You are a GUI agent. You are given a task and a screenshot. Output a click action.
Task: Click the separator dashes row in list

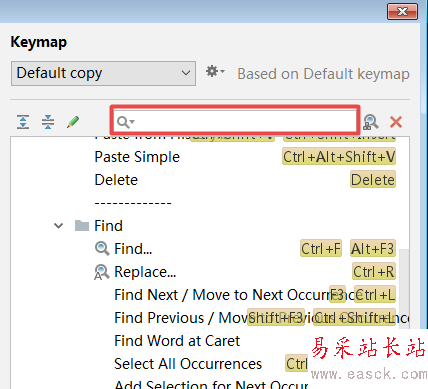click(133, 203)
